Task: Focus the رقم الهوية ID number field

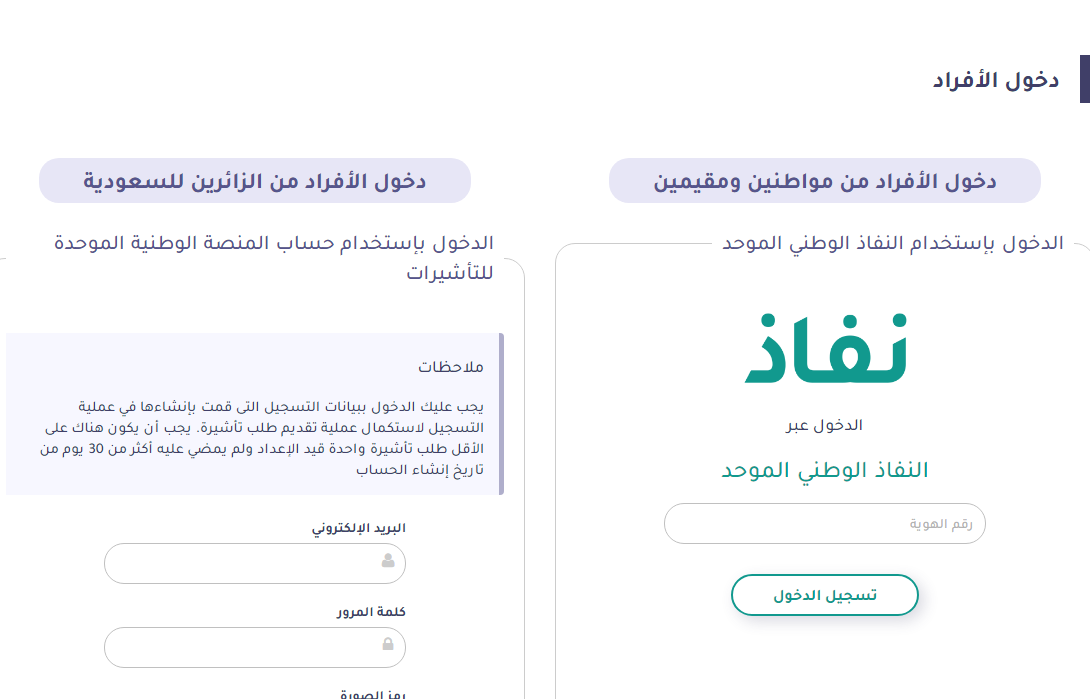Action: tap(824, 524)
